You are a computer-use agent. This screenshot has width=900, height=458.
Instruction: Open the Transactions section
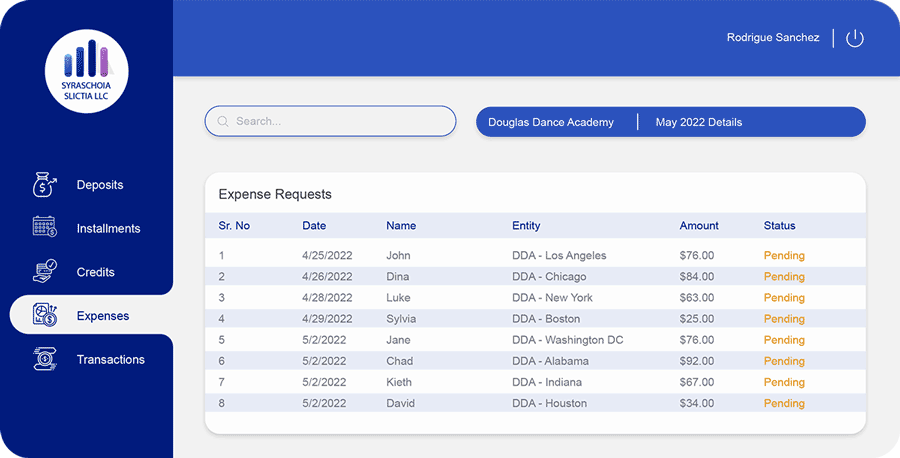(x=111, y=359)
